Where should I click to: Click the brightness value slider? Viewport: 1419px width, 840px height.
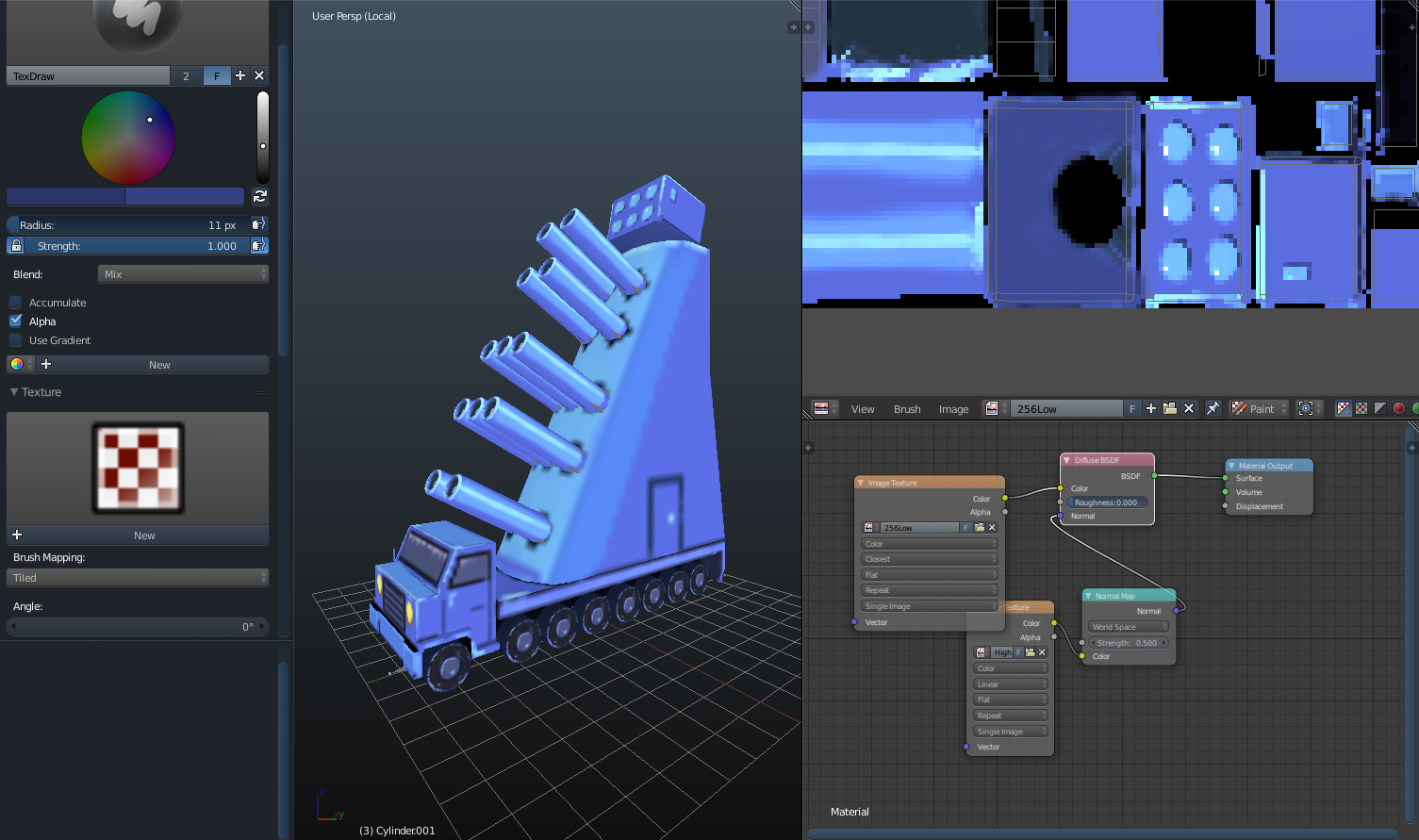tap(263, 138)
